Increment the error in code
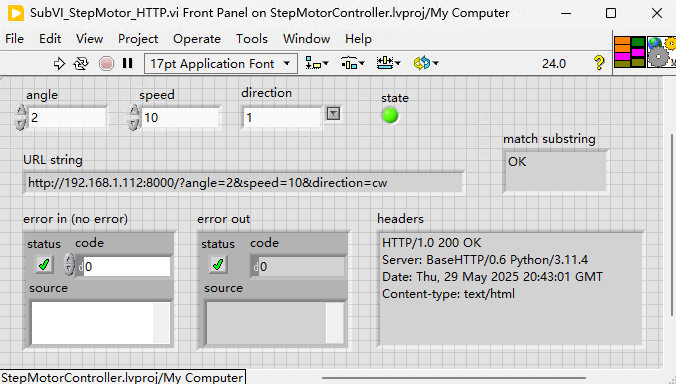 click(69, 259)
